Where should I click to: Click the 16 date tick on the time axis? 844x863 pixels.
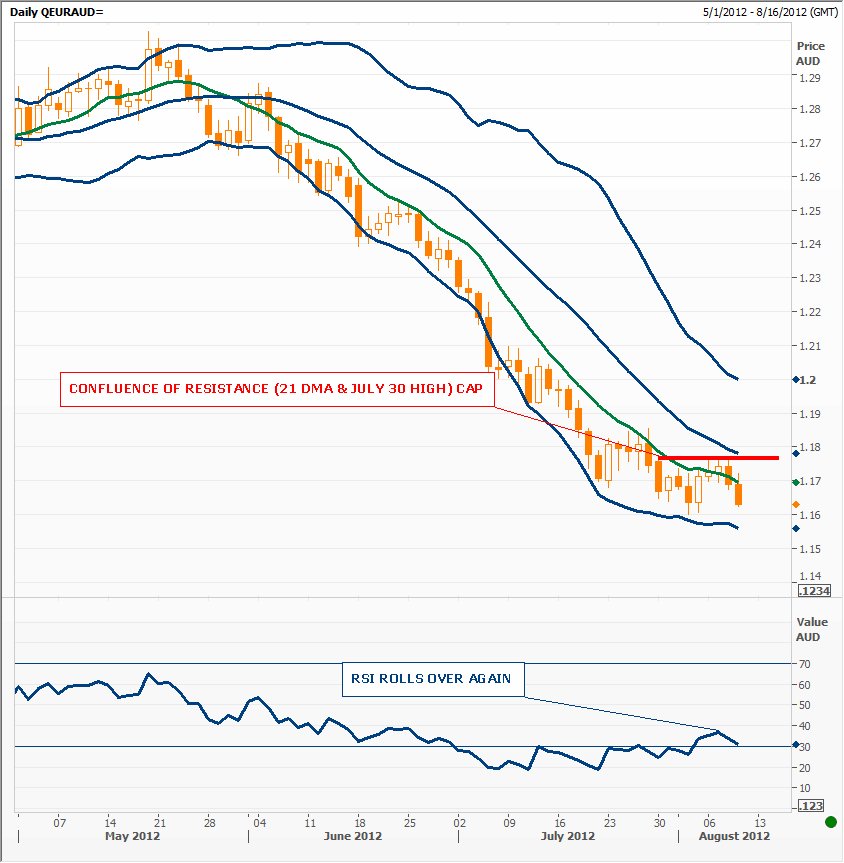559,823
